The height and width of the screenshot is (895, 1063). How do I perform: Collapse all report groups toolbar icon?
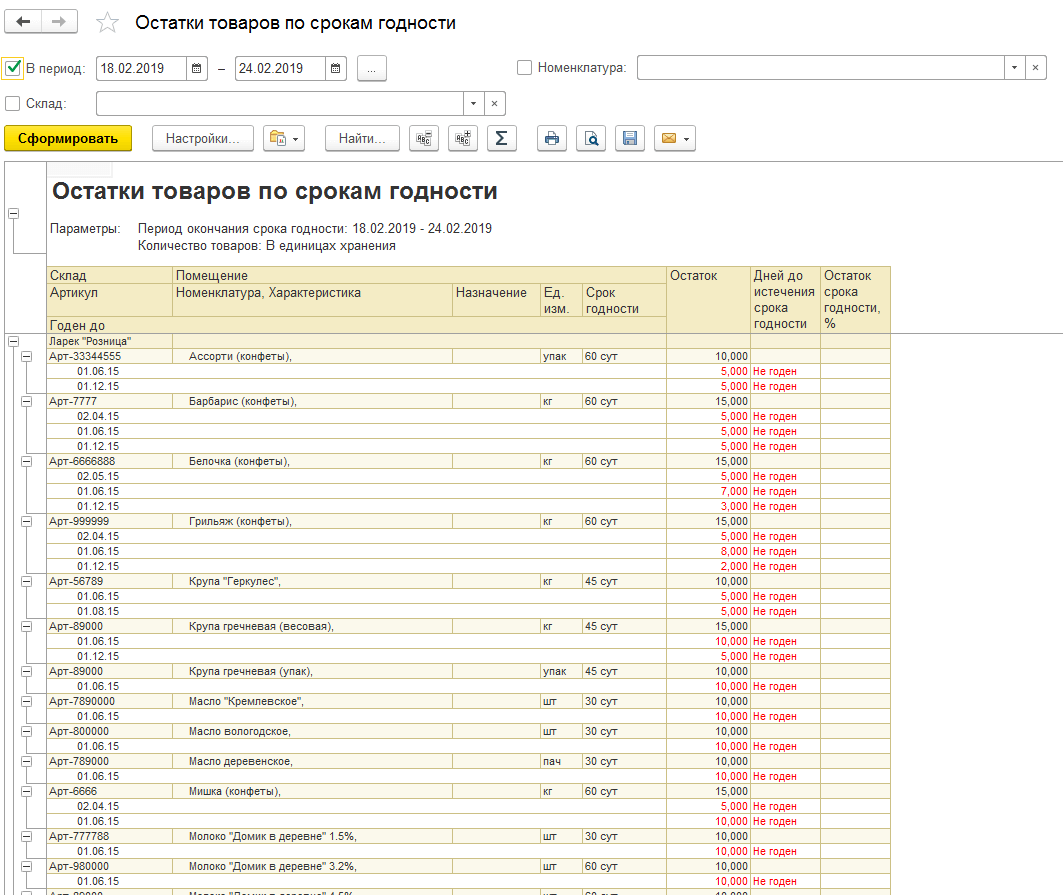click(424, 138)
